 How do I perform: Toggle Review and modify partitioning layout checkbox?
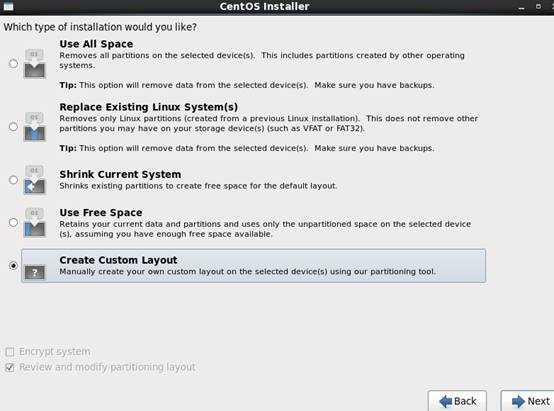[10, 368]
